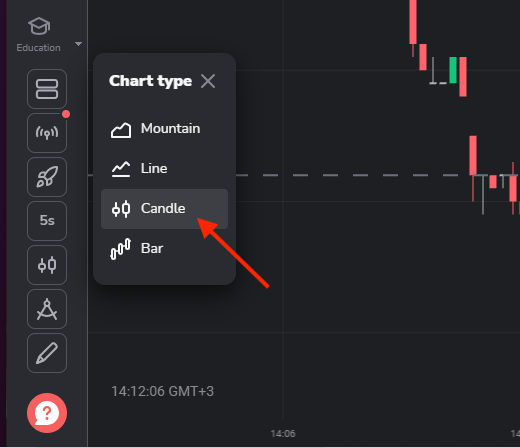The image size is (520, 448).
Task: Click the rocket icon in the sidebar
Action: 47,177
